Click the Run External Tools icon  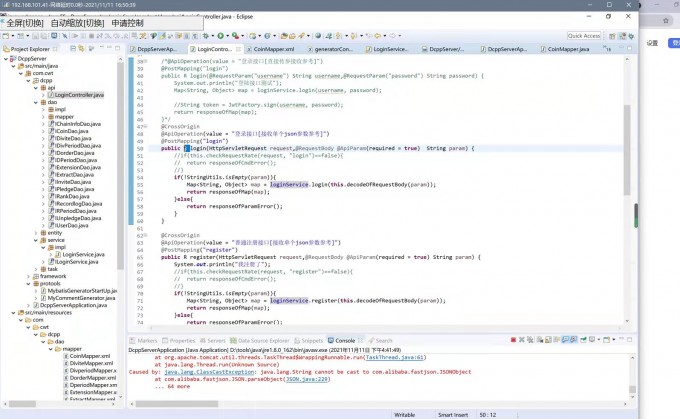coord(235,36)
